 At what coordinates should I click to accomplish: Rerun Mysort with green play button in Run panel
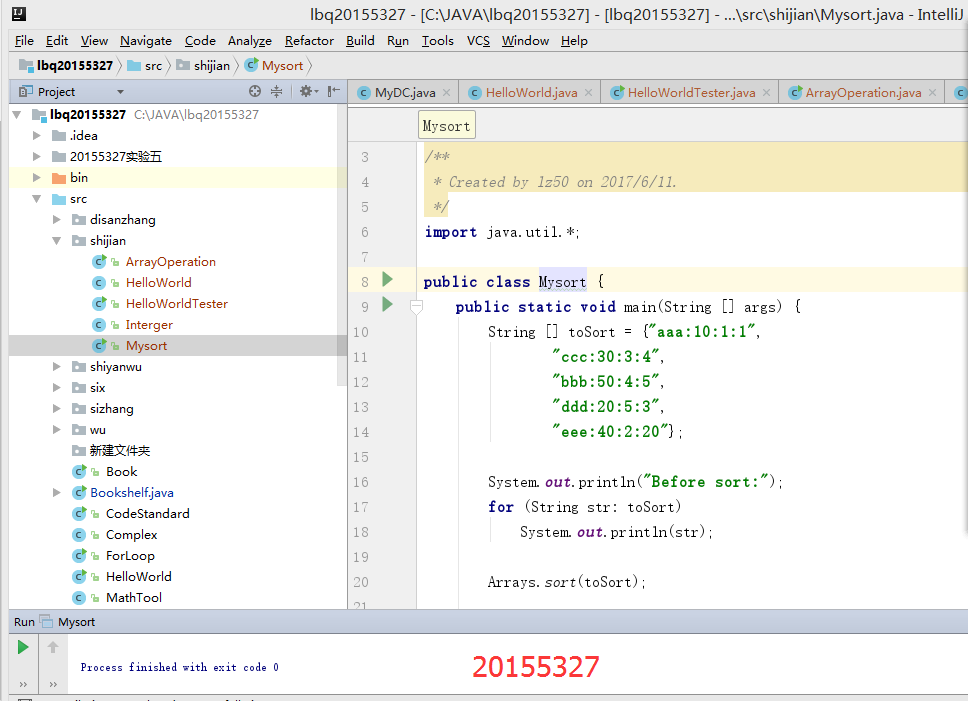[23, 647]
